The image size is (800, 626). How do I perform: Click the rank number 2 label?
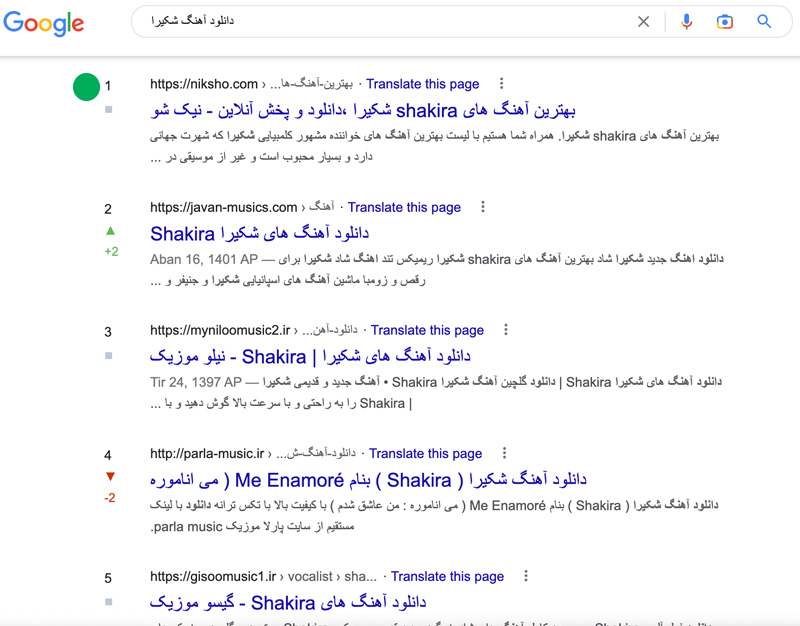tap(108, 209)
